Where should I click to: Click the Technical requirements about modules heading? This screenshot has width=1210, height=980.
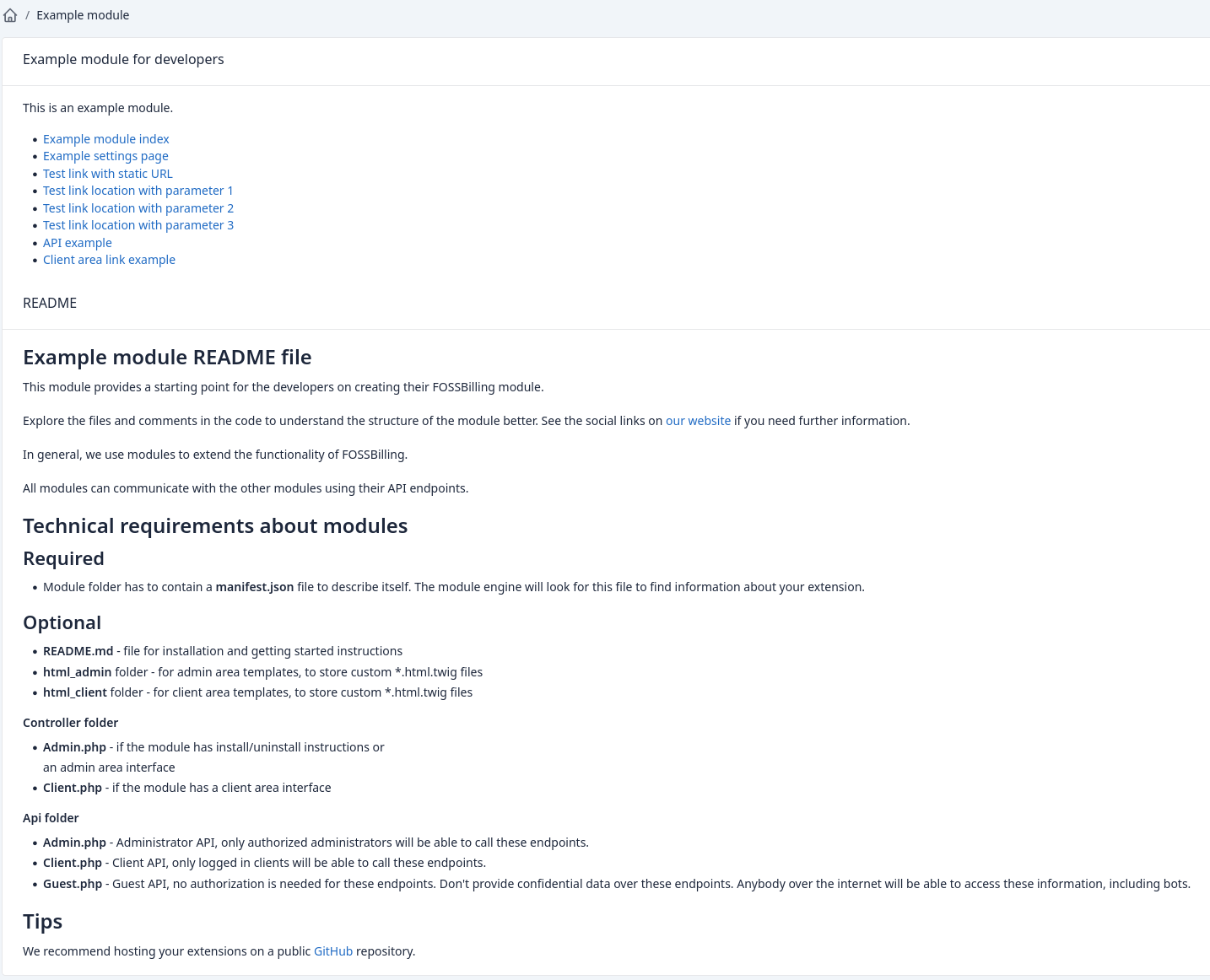[x=215, y=525]
